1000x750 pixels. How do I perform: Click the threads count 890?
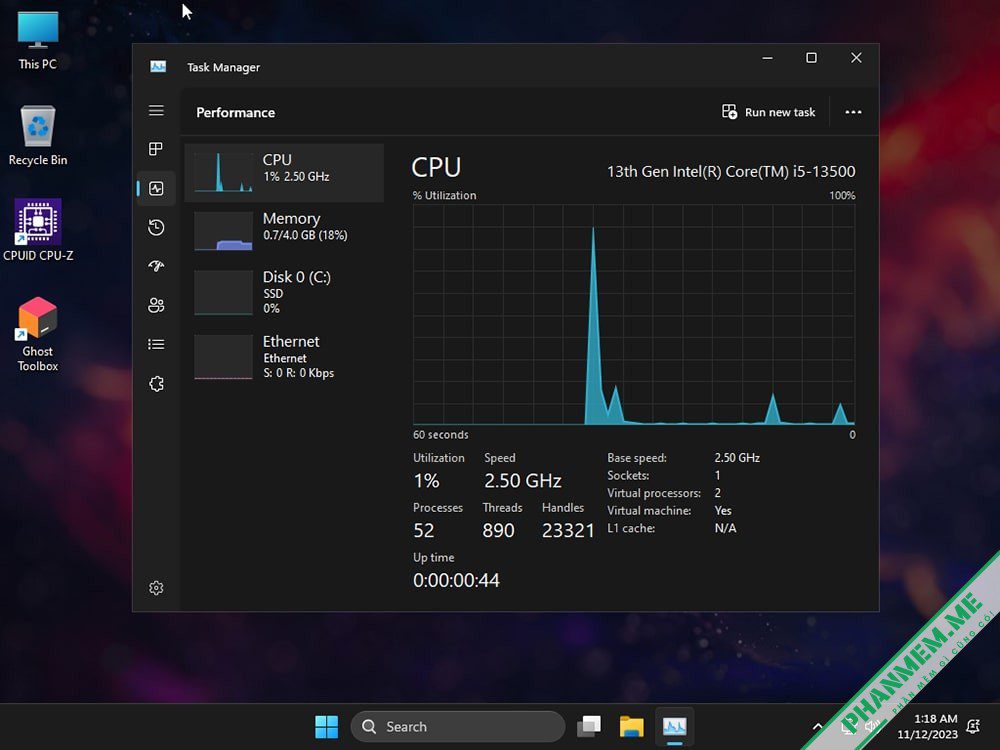(498, 531)
